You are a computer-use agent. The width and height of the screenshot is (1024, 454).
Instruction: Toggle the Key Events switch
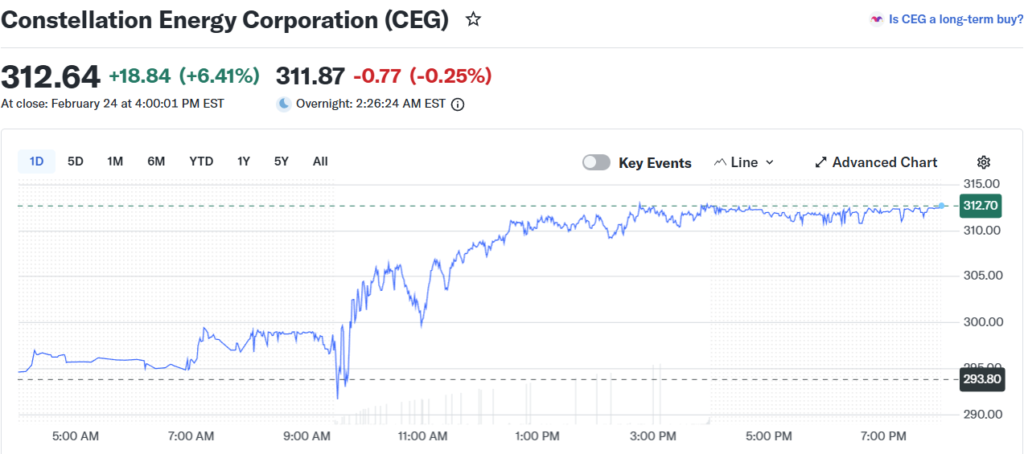point(596,162)
